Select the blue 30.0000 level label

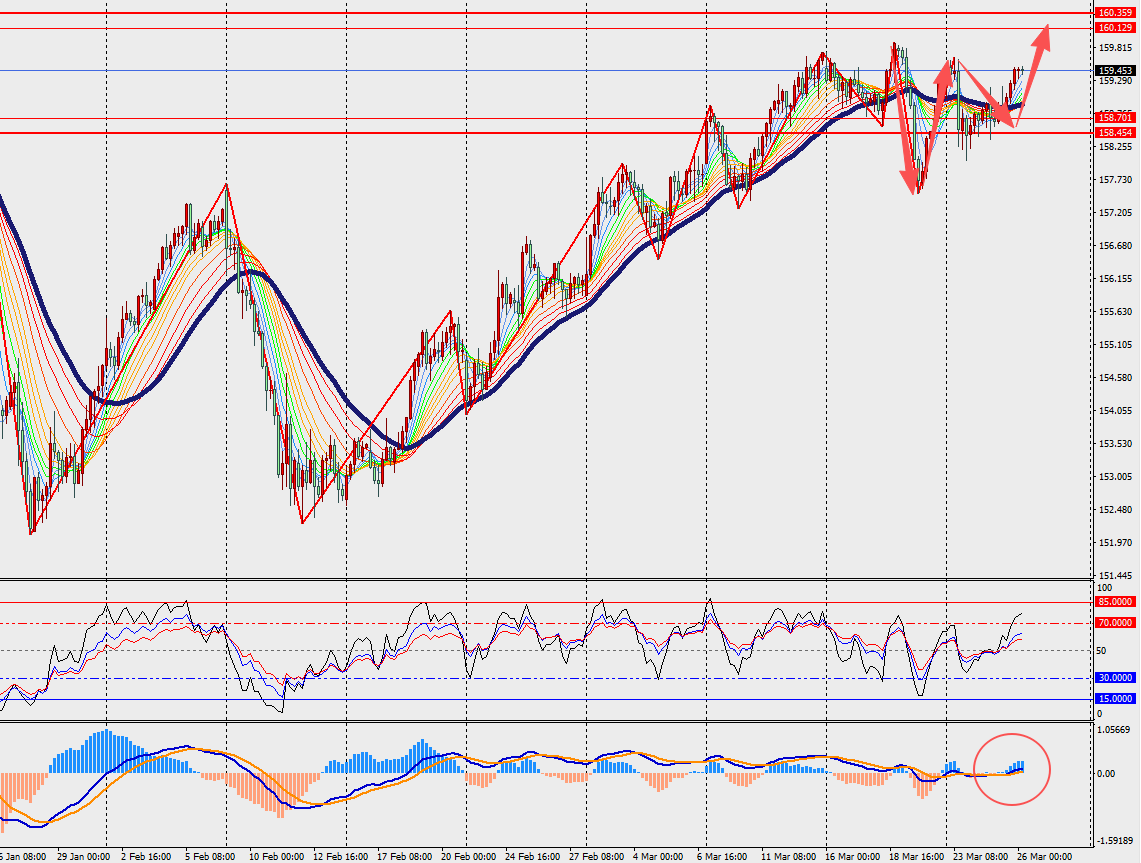tap(1115, 678)
